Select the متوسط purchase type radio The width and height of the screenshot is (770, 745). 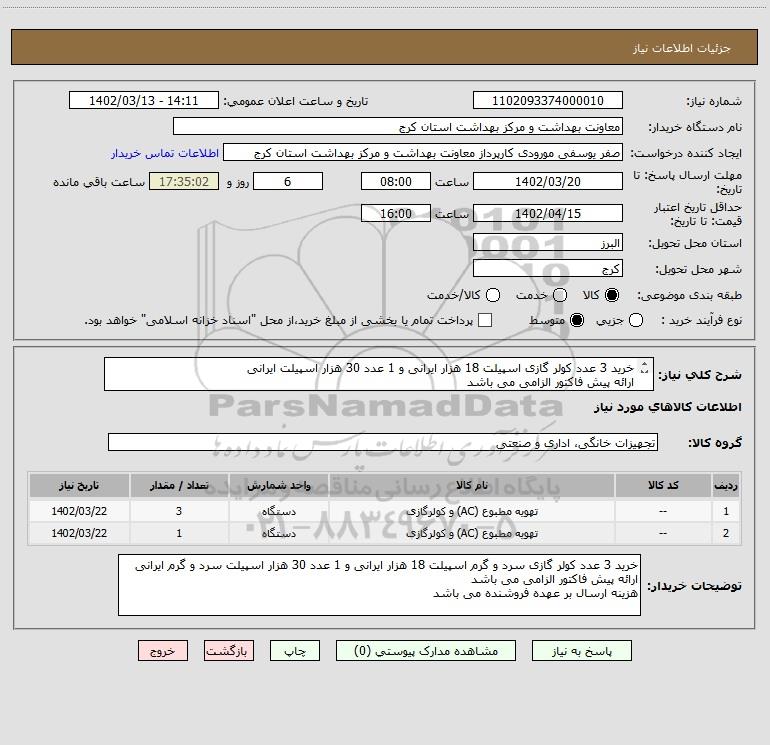click(577, 320)
